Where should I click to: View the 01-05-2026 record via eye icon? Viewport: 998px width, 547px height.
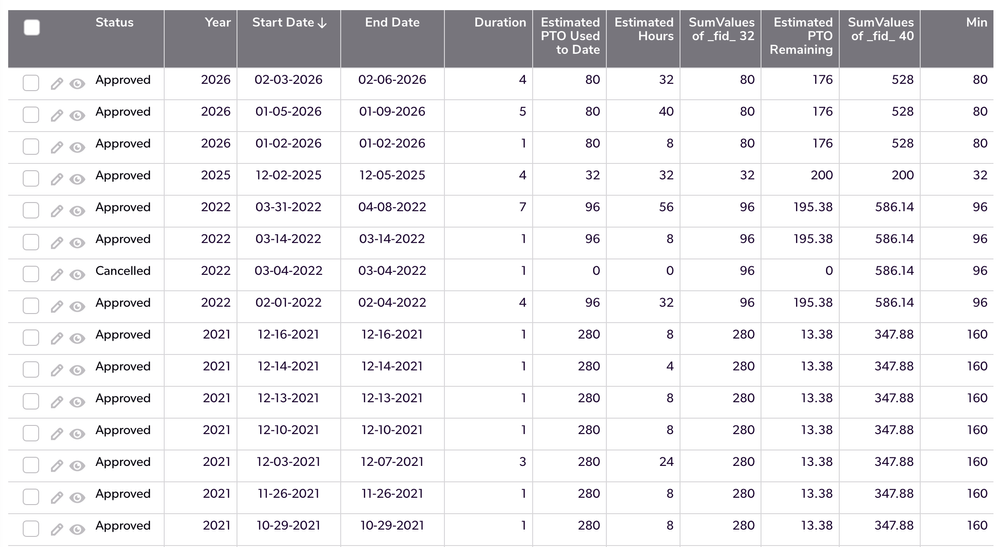tap(77, 115)
